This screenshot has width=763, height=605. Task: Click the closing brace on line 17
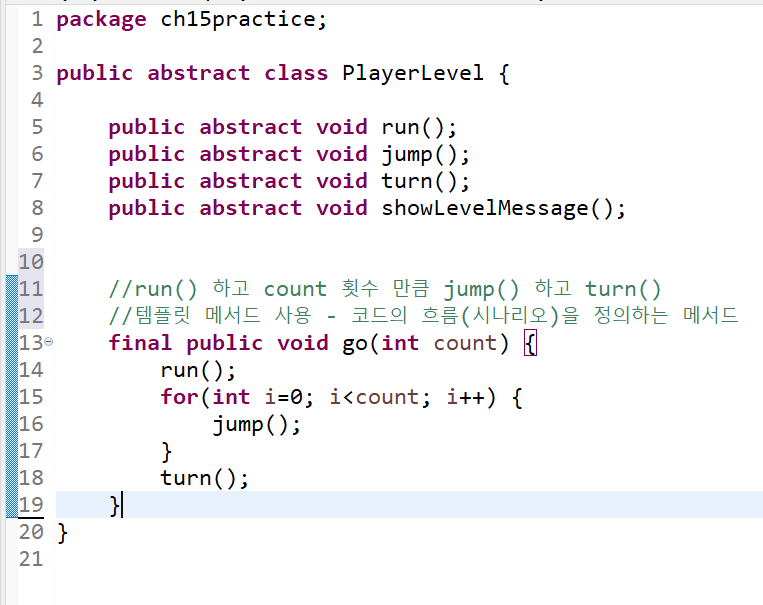tap(166, 452)
